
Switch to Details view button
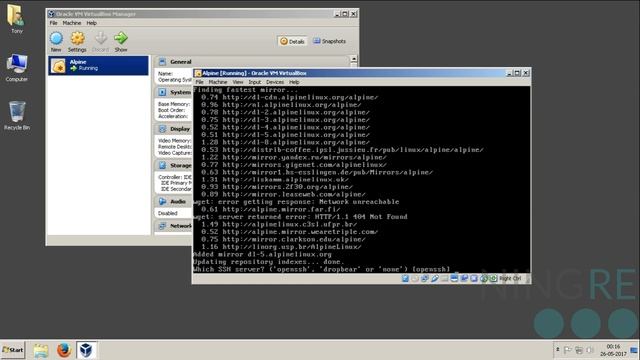(292, 41)
